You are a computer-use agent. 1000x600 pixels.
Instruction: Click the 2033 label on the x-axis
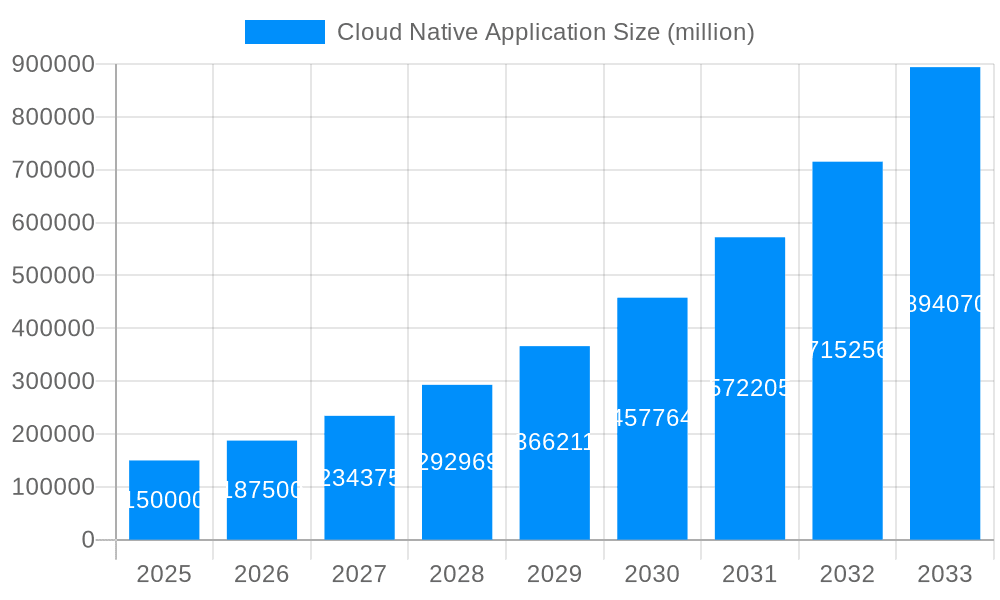point(944,574)
